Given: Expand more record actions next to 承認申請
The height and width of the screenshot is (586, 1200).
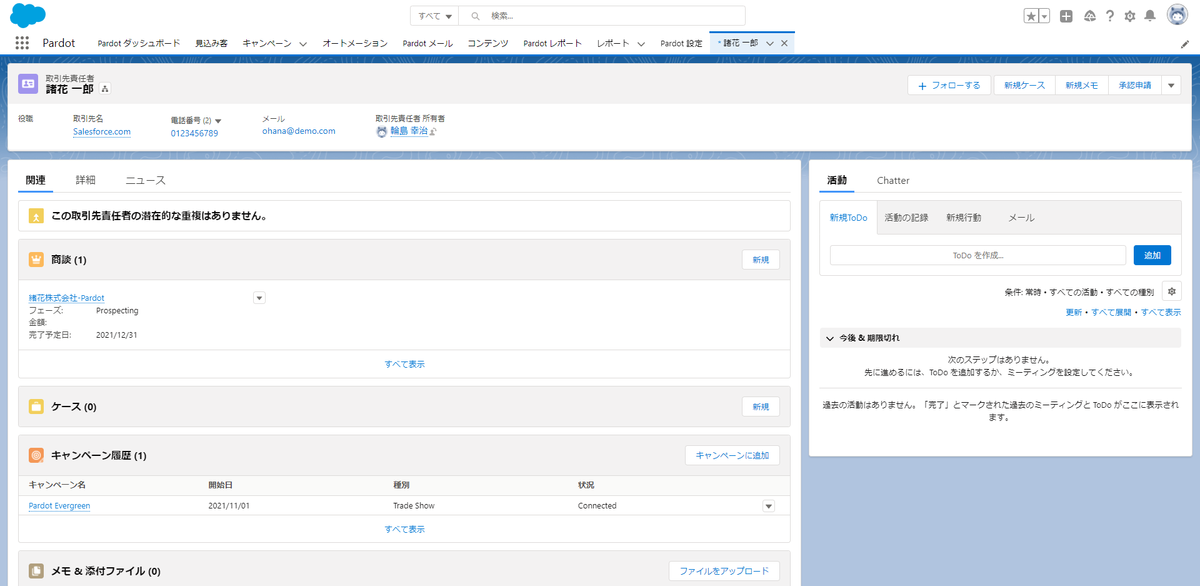Looking at the screenshot, I should point(1172,85).
